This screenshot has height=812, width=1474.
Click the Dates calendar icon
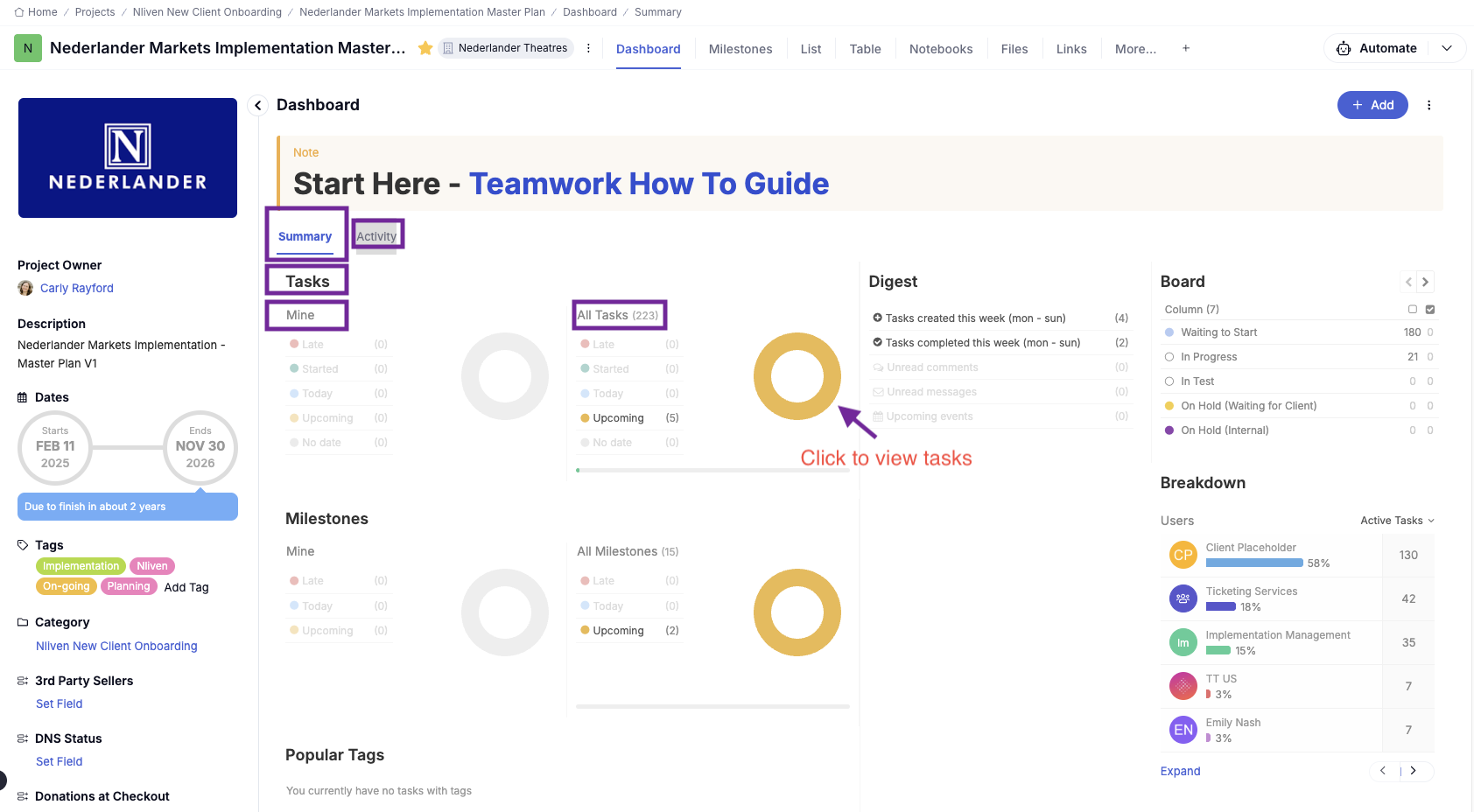point(23,397)
